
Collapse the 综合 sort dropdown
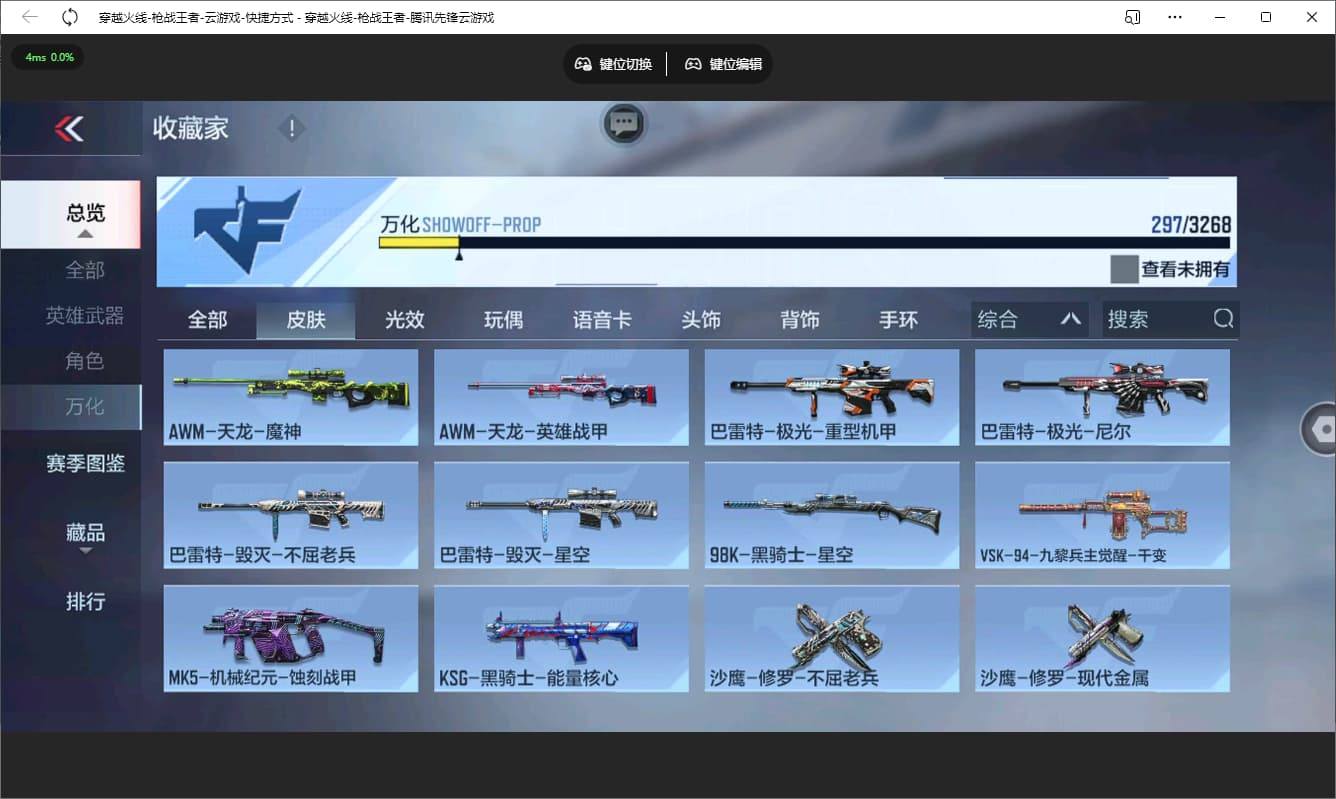[x=1071, y=318]
